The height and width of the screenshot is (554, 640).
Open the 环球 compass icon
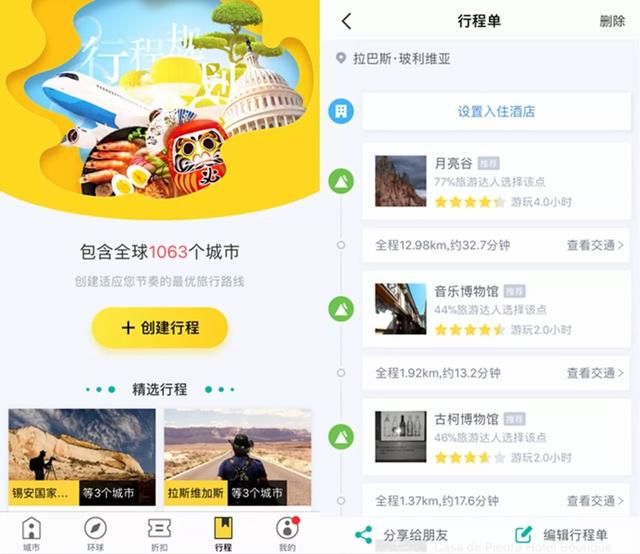[x=95, y=528]
